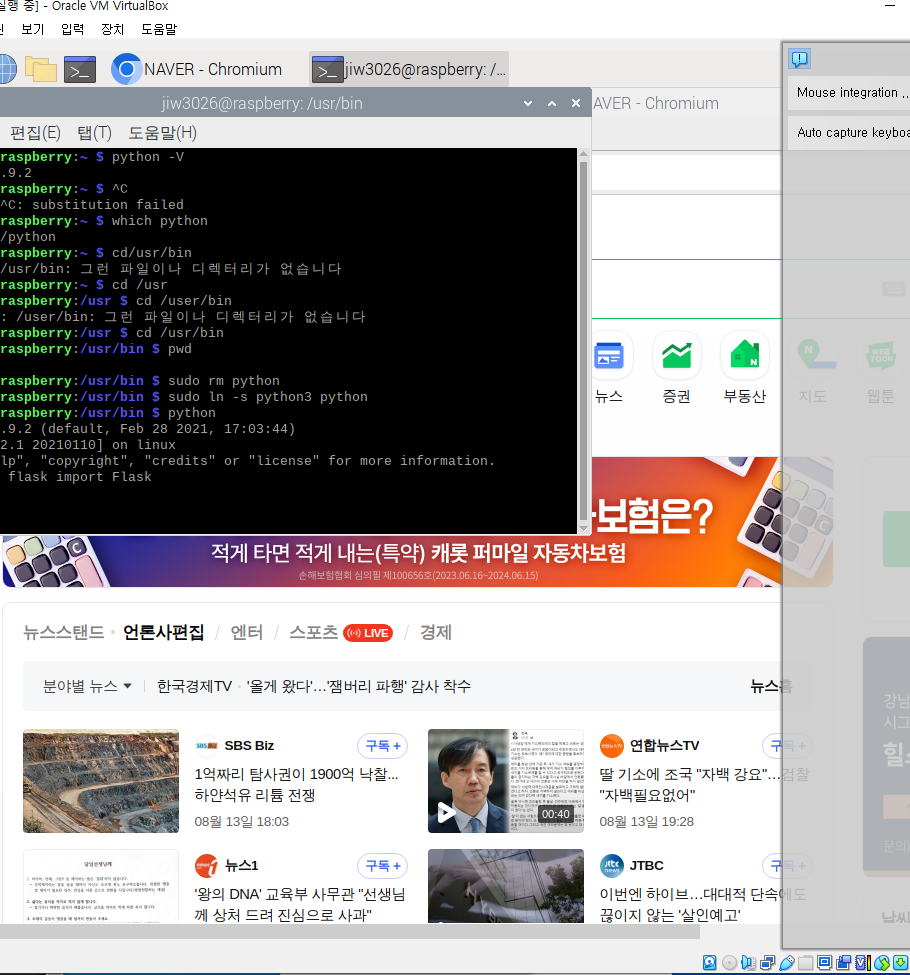Open VirtualBox 입력 menu
The width and height of the screenshot is (910, 975).
tap(72, 29)
